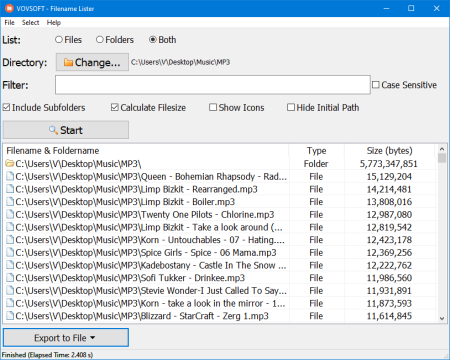Click size value 15,129,204
This screenshot has width=450, height=360.
point(389,176)
